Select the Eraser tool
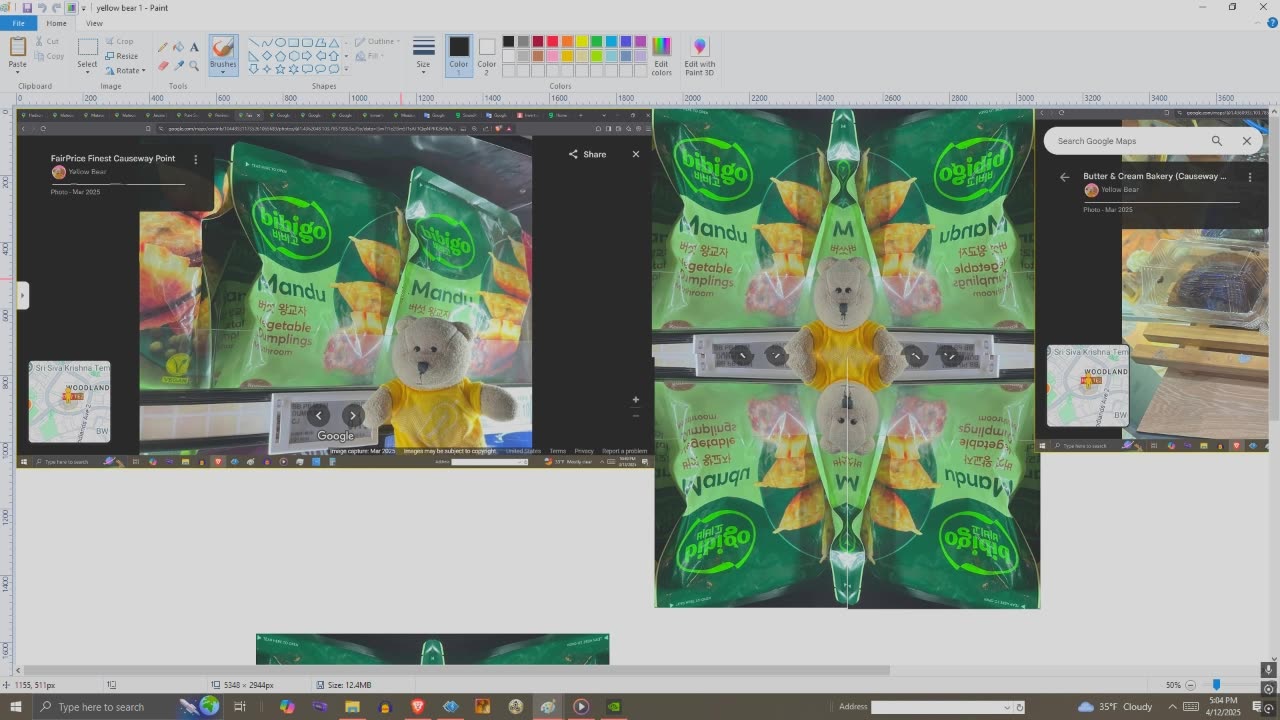 163,66
